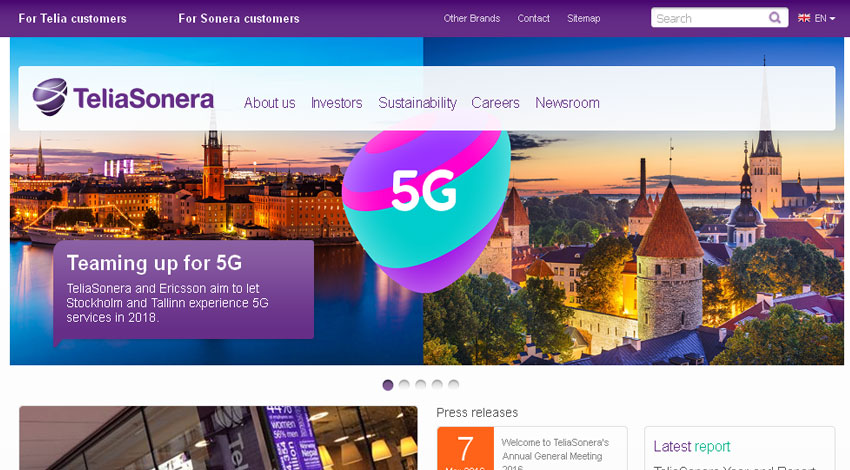Viewport: 850px width, 470px height.
Task: Open For Telia customers link
Action: pos(72,18)
